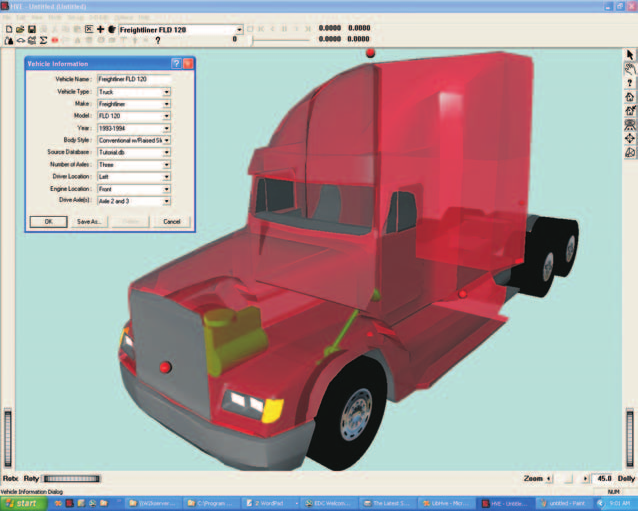The width and height of the screenshot is (638, 511).
Task: Open a file using the folder icon
Action: tap(20, 29)
